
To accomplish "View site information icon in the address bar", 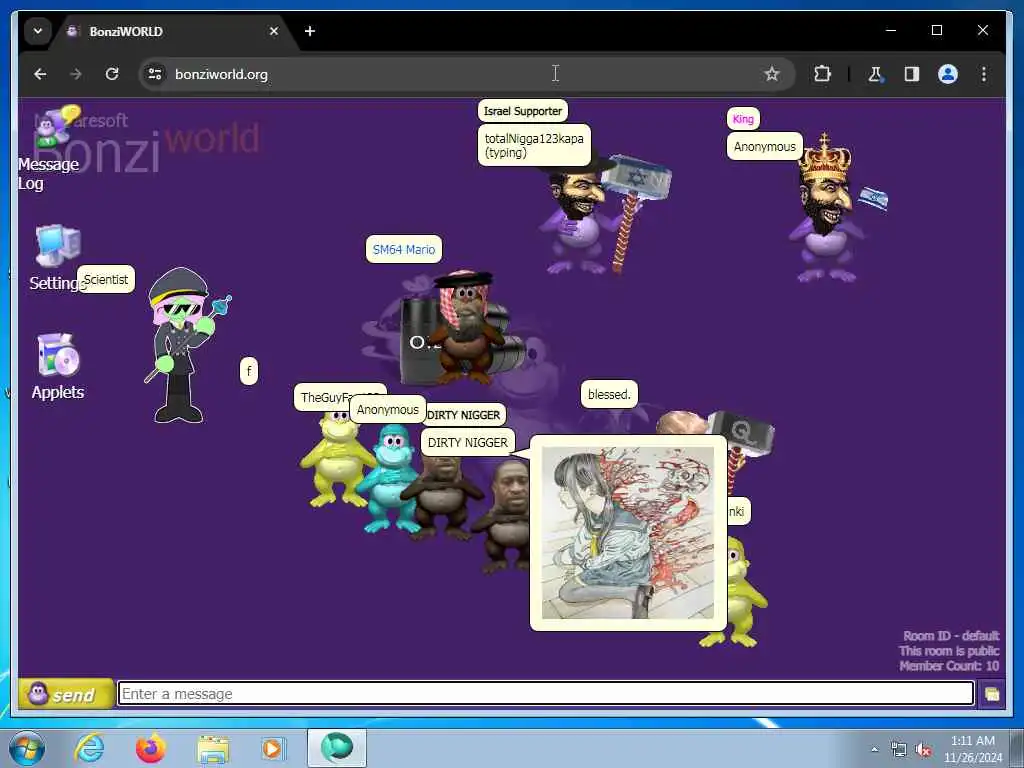I will pos(155,74).
